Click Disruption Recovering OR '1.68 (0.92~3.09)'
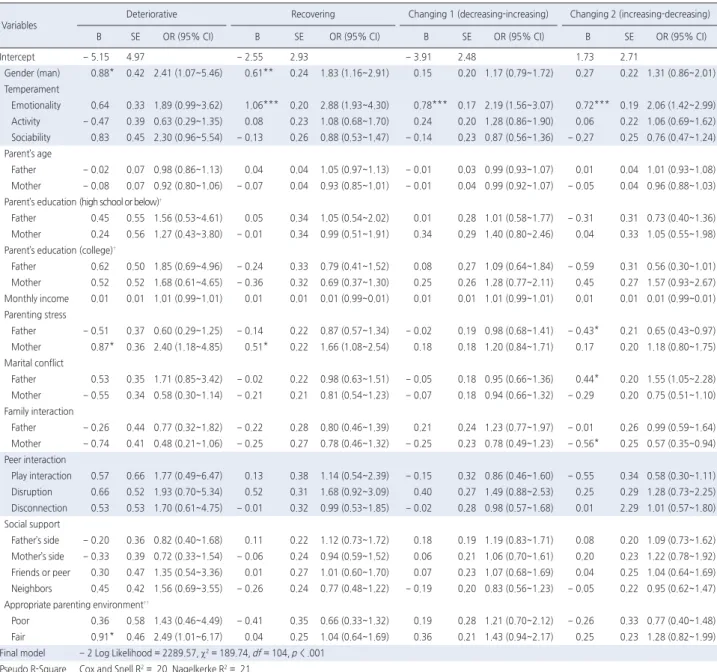 pyautogui.click(x=354, y=492)
